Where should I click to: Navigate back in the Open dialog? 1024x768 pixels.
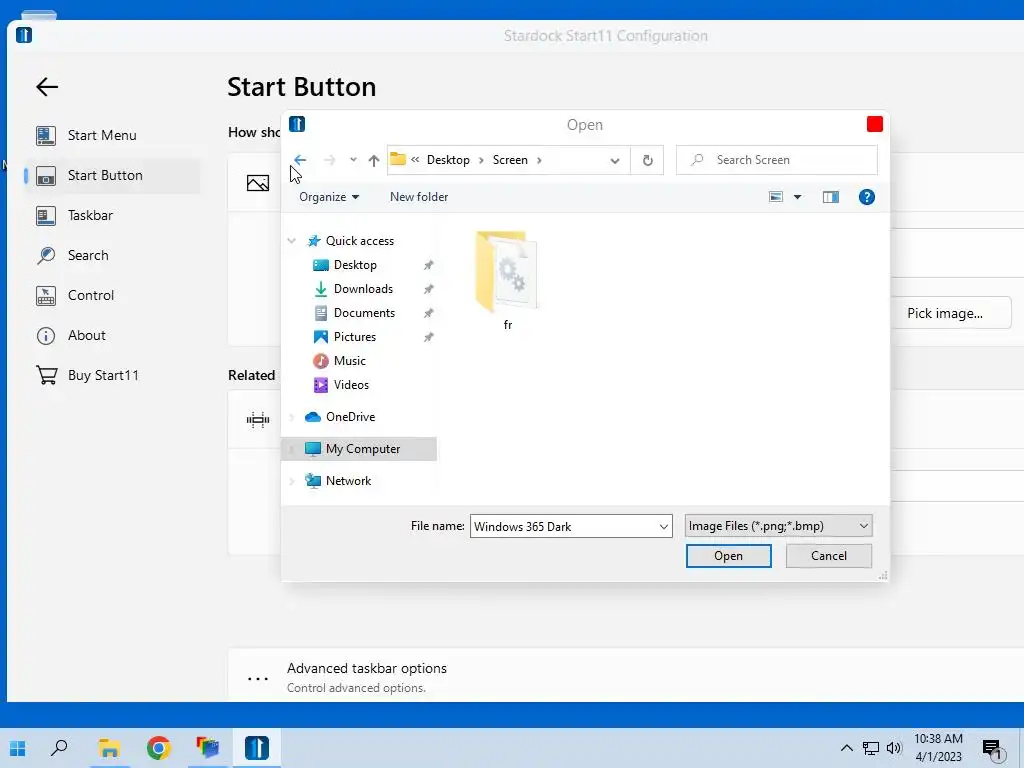pos(300,160)
